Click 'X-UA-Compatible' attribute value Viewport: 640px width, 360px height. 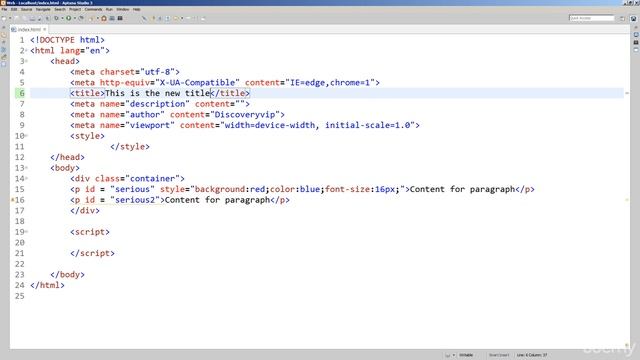coord(197,82)
